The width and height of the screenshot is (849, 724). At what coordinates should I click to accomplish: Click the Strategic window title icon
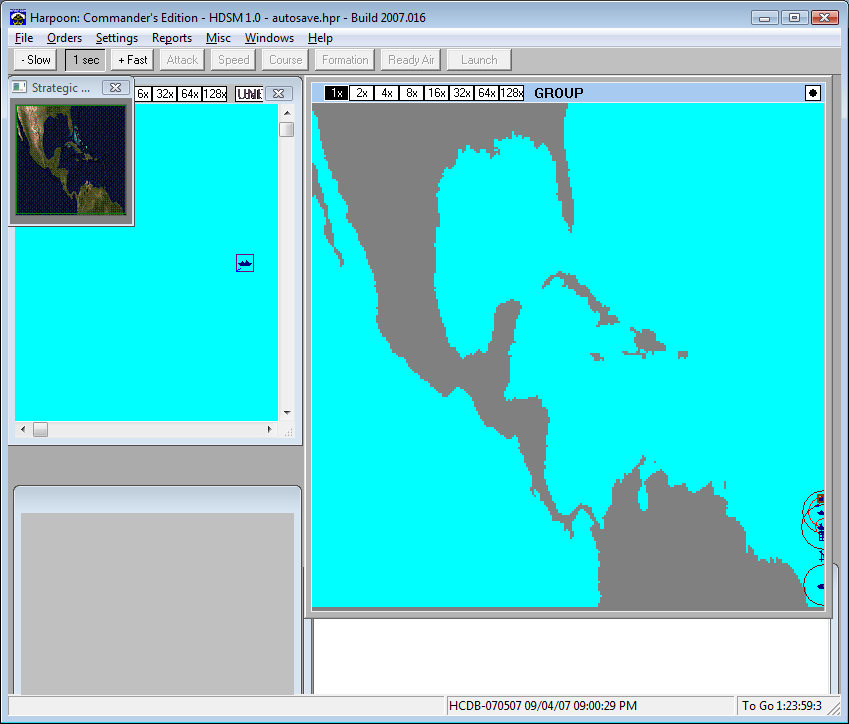(19, 87)
